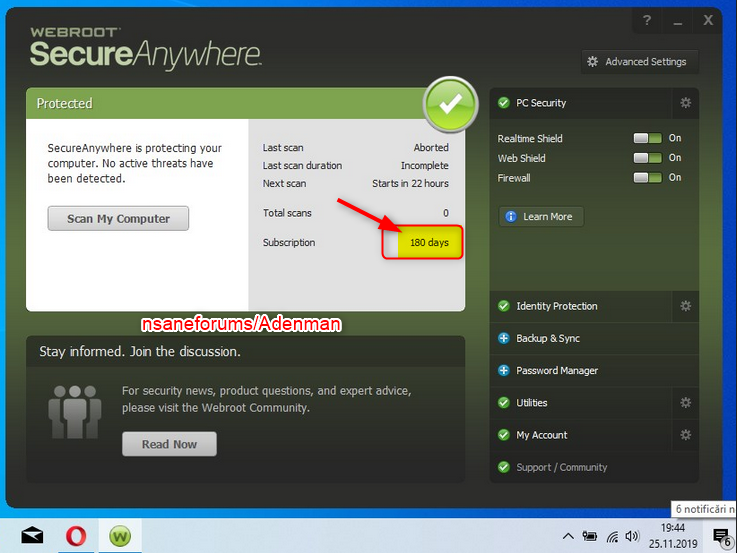The height and width of the screenshot is (553, 737).
Task: Open the taskbar clock and date
Action: 673,536
